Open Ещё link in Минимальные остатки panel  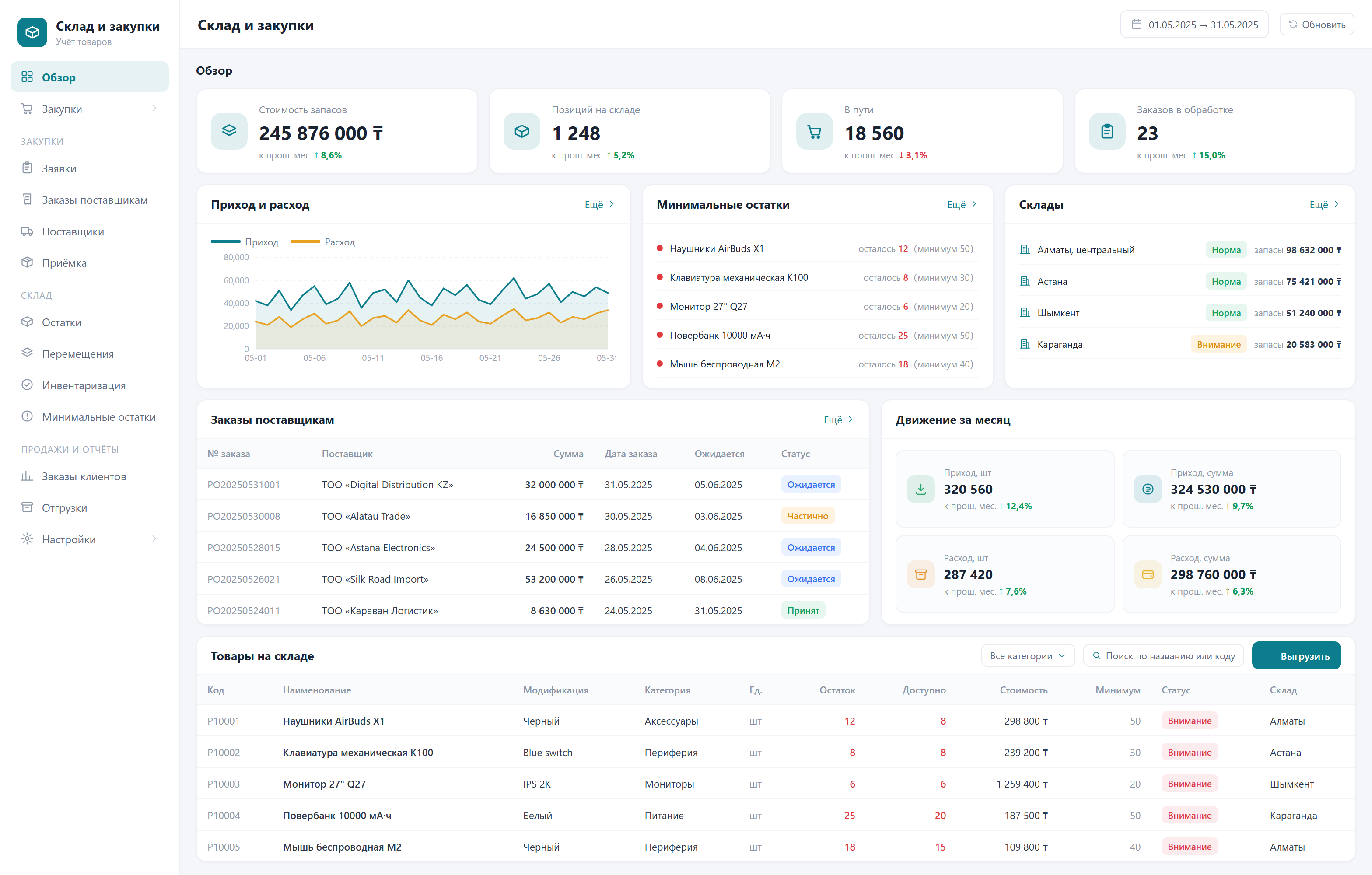[961, 204]
